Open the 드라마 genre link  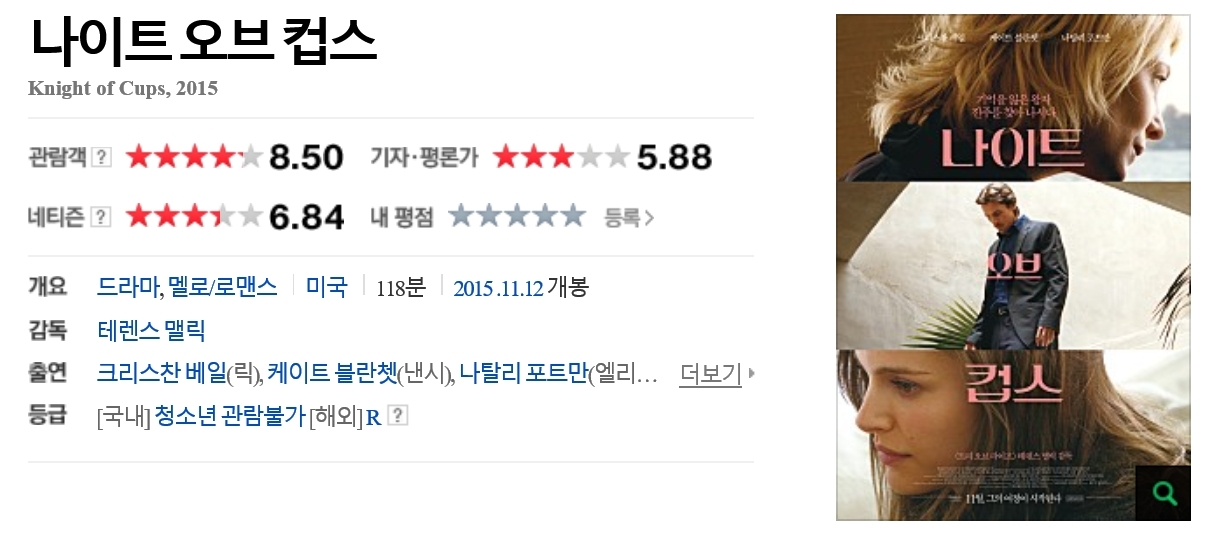point(128,288)
